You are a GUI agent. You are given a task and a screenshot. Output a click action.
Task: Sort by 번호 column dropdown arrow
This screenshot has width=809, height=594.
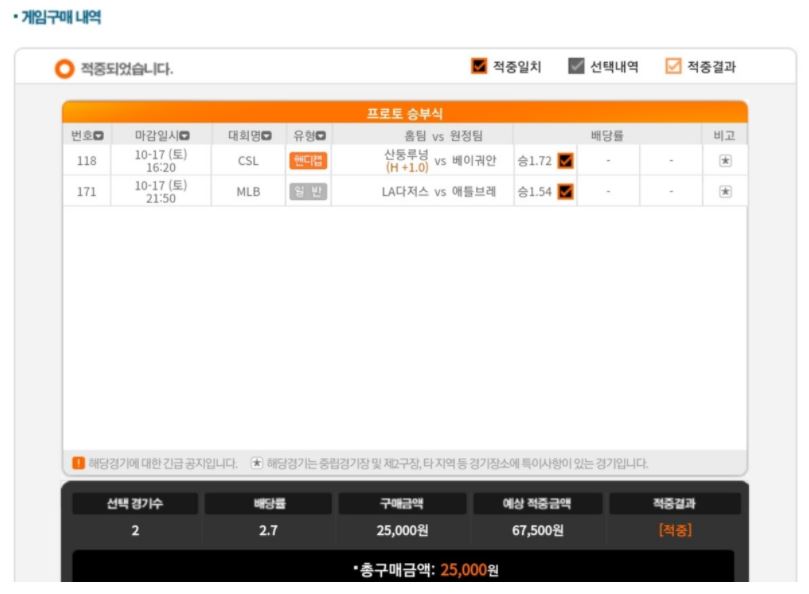click(99, 136)
